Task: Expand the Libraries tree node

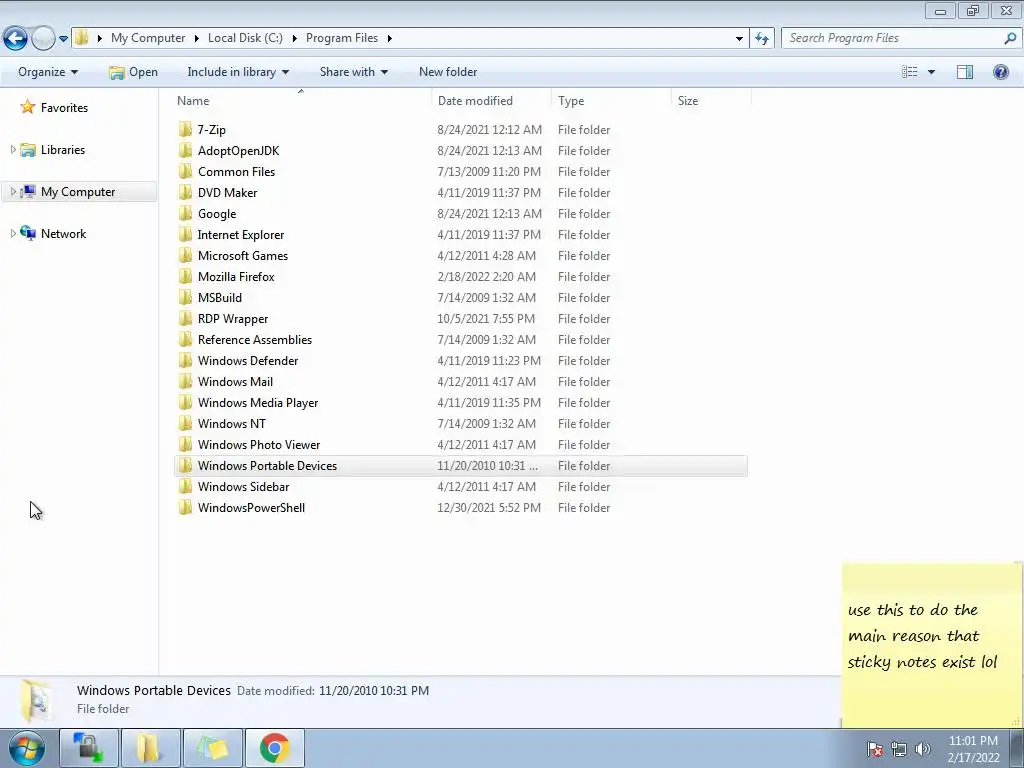Action: coord(13,150)
